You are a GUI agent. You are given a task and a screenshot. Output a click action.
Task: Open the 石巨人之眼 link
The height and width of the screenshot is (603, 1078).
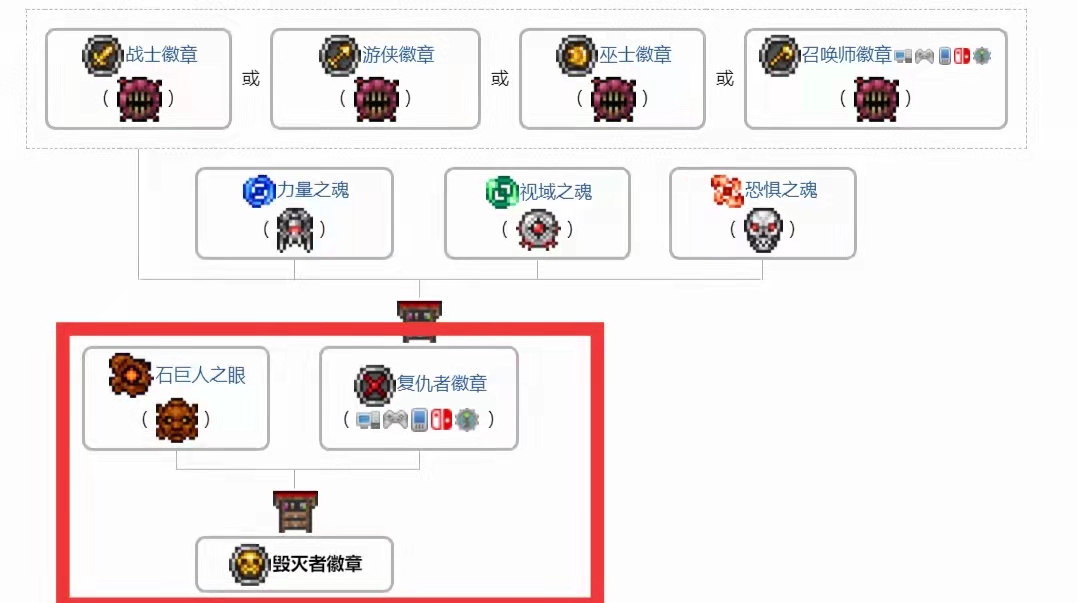click(200, 375)
